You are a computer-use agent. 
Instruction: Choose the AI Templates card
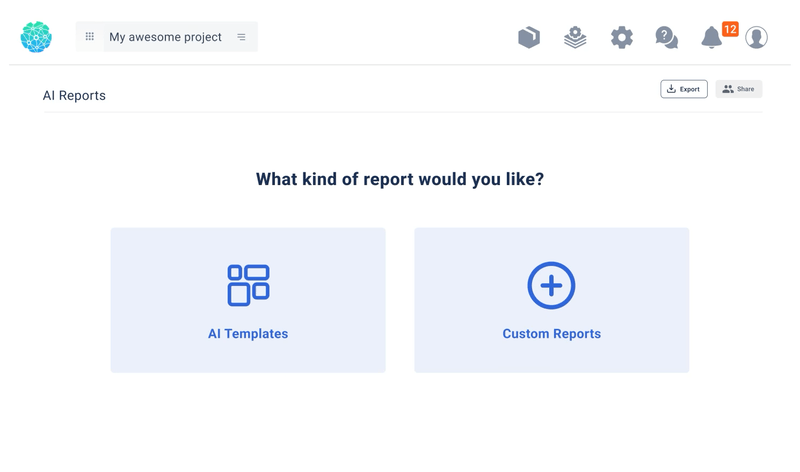point(248,300)
